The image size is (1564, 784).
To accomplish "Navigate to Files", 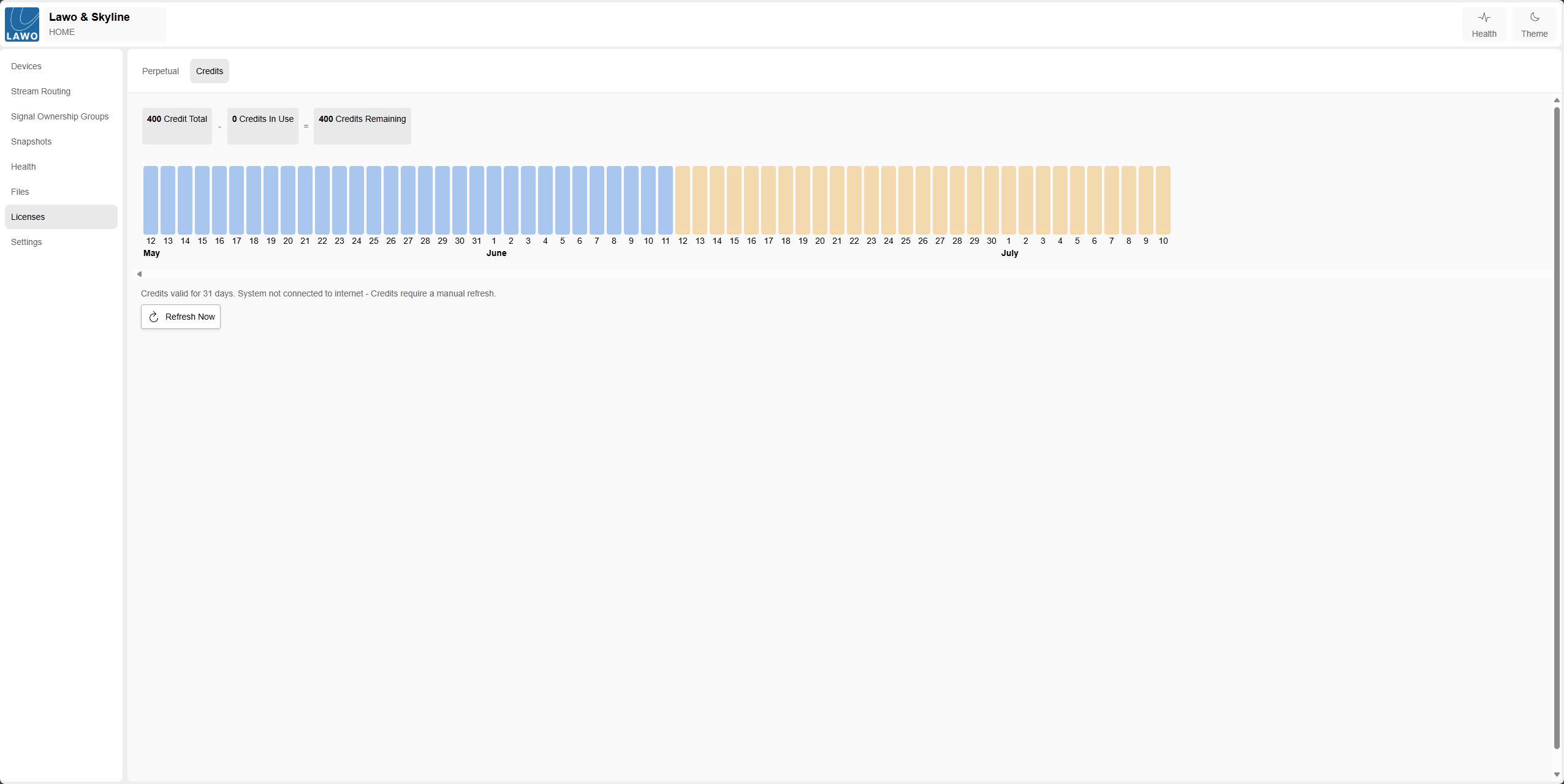I will click(61, 192).
